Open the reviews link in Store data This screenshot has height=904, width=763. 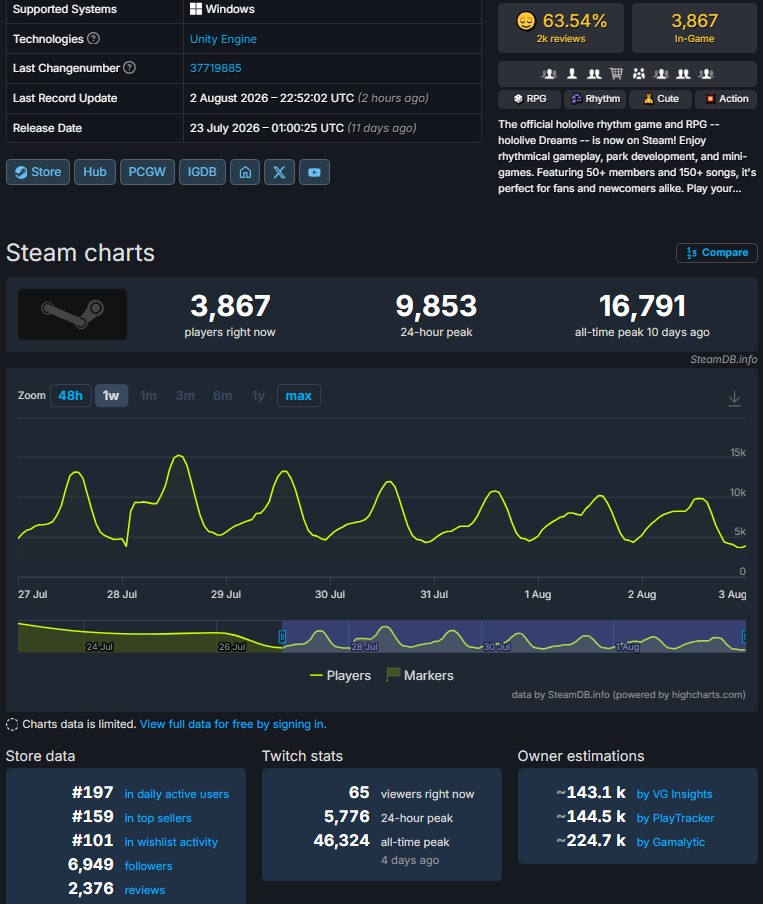(x=145, y=890)
